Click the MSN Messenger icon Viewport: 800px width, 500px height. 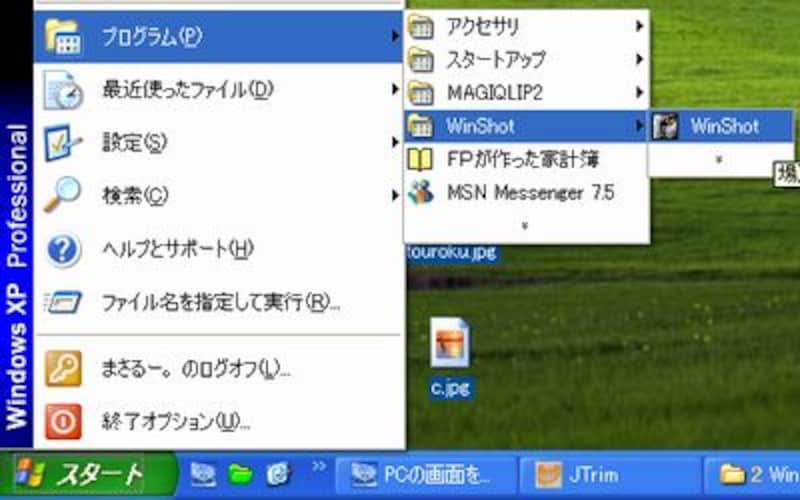click(x=421, y=192)
